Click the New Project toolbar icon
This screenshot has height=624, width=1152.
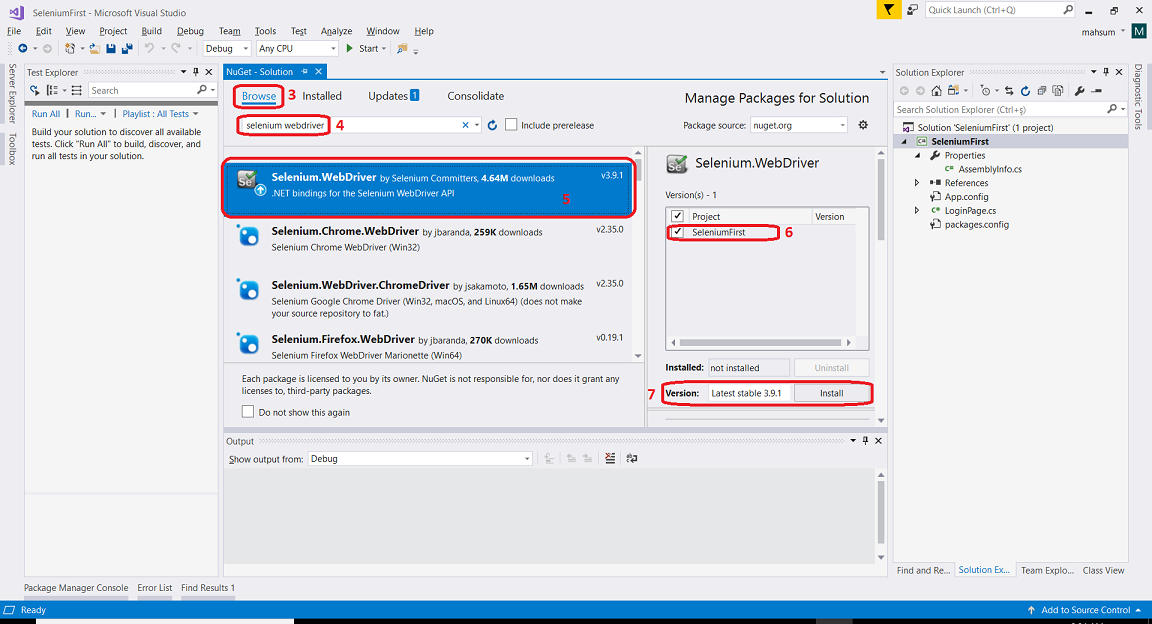point(69,49)
